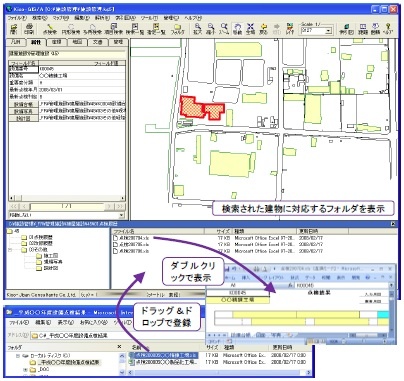This screenshot has height=381, width=404.
Task: Click the 印刷 print icon in toolbar
Action: pyautogui.click(x=29, y=29)
